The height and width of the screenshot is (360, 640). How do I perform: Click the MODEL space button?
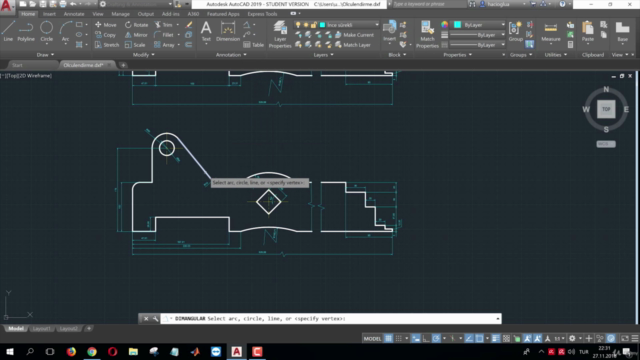point(372,338)
